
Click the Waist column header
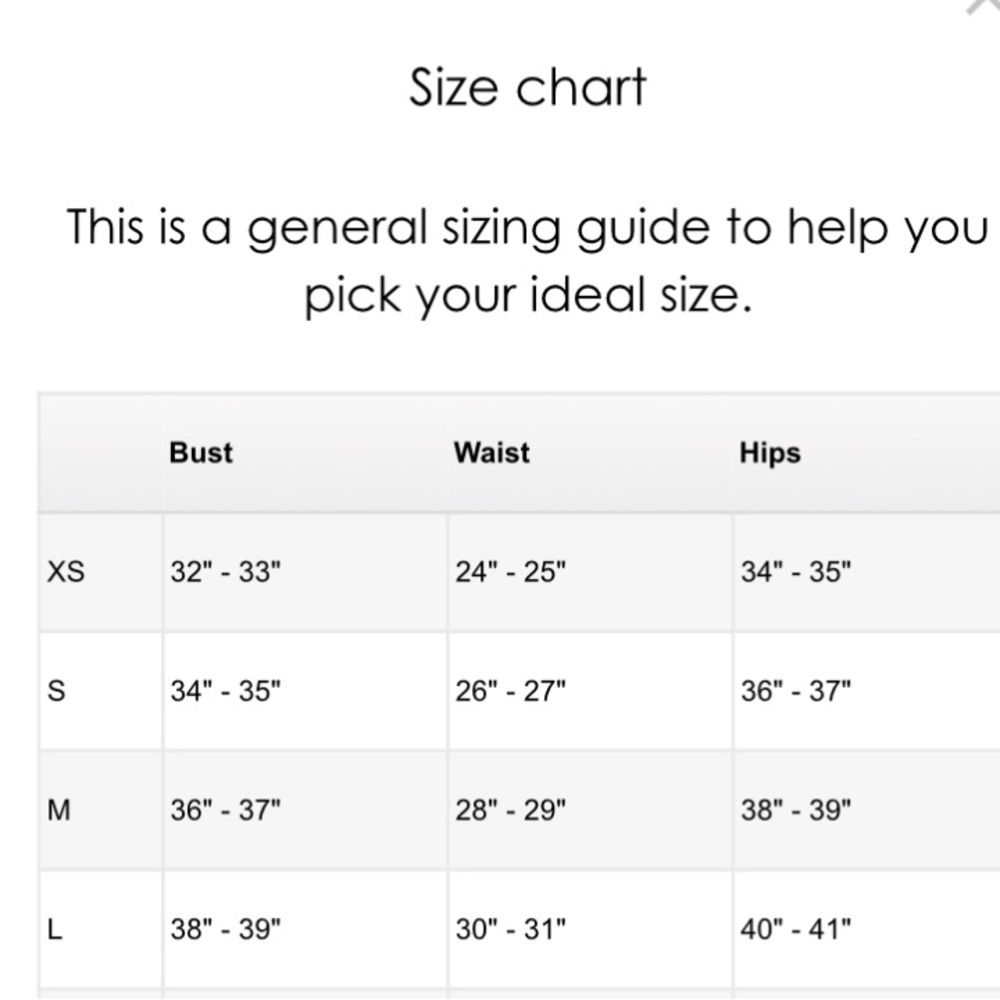click(492, 453)
